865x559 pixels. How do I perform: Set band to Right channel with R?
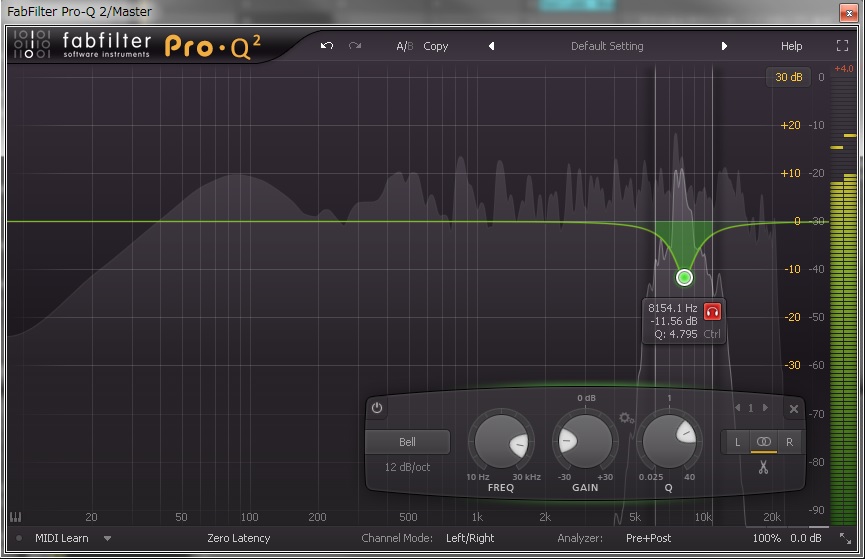pyautogui.click(x=789, y=442)
